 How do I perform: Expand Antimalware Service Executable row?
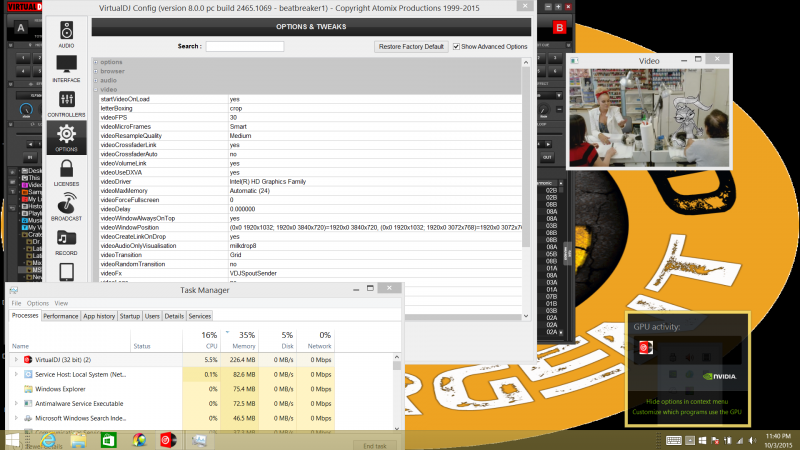click(x=16, y=404)
